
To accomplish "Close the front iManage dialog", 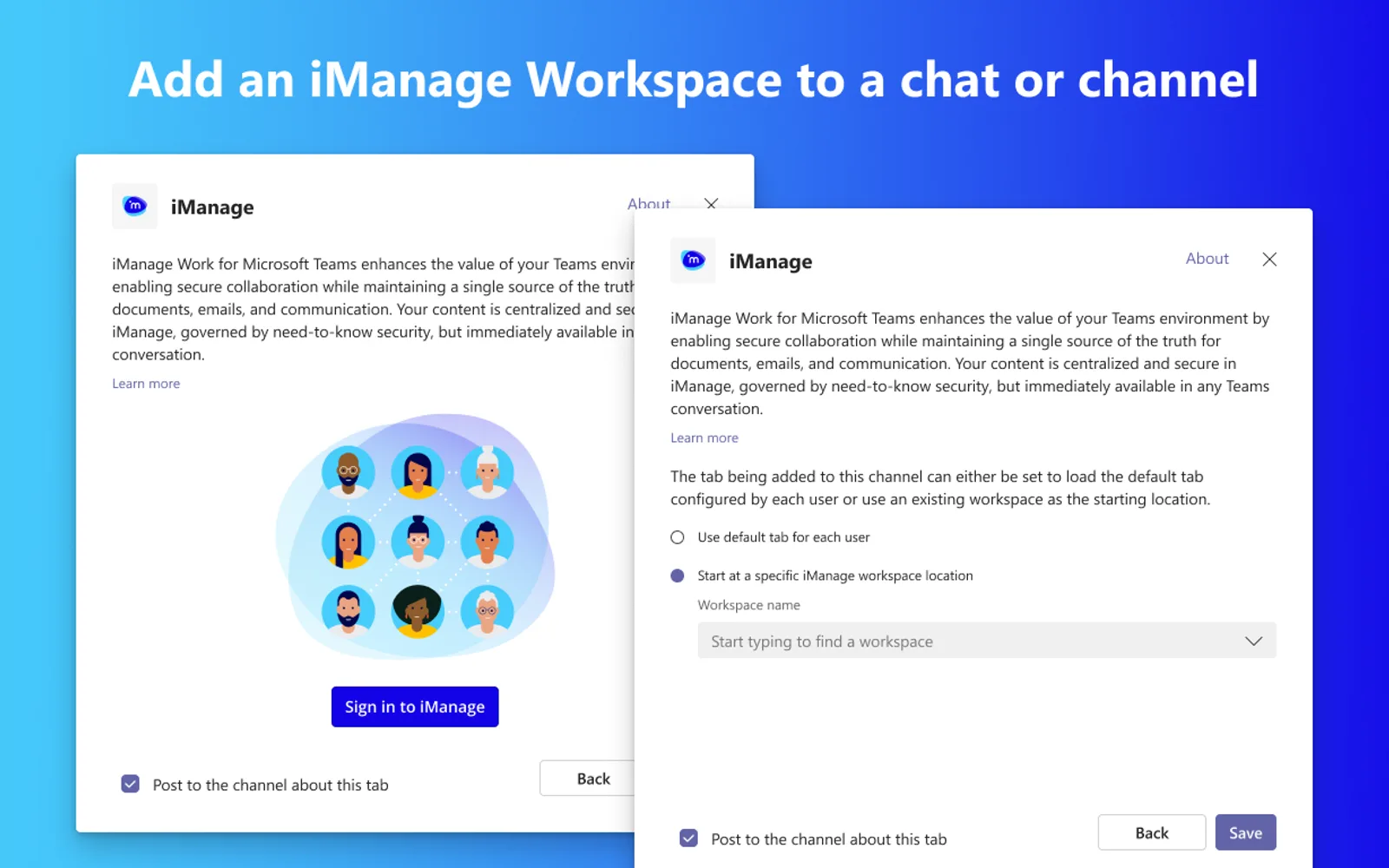I will point(1269,260).
